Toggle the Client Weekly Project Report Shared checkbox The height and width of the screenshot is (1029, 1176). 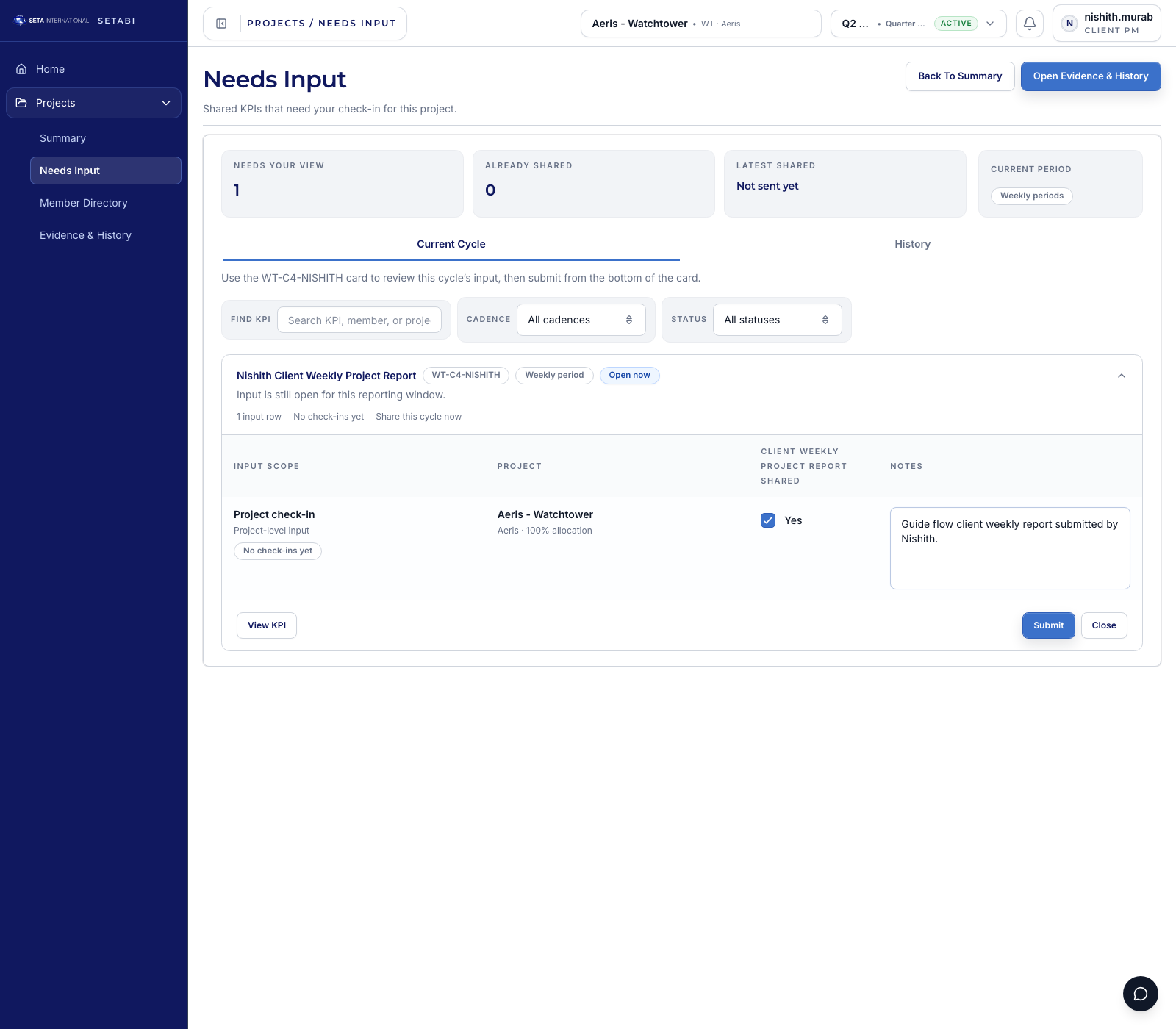(768, 520)
